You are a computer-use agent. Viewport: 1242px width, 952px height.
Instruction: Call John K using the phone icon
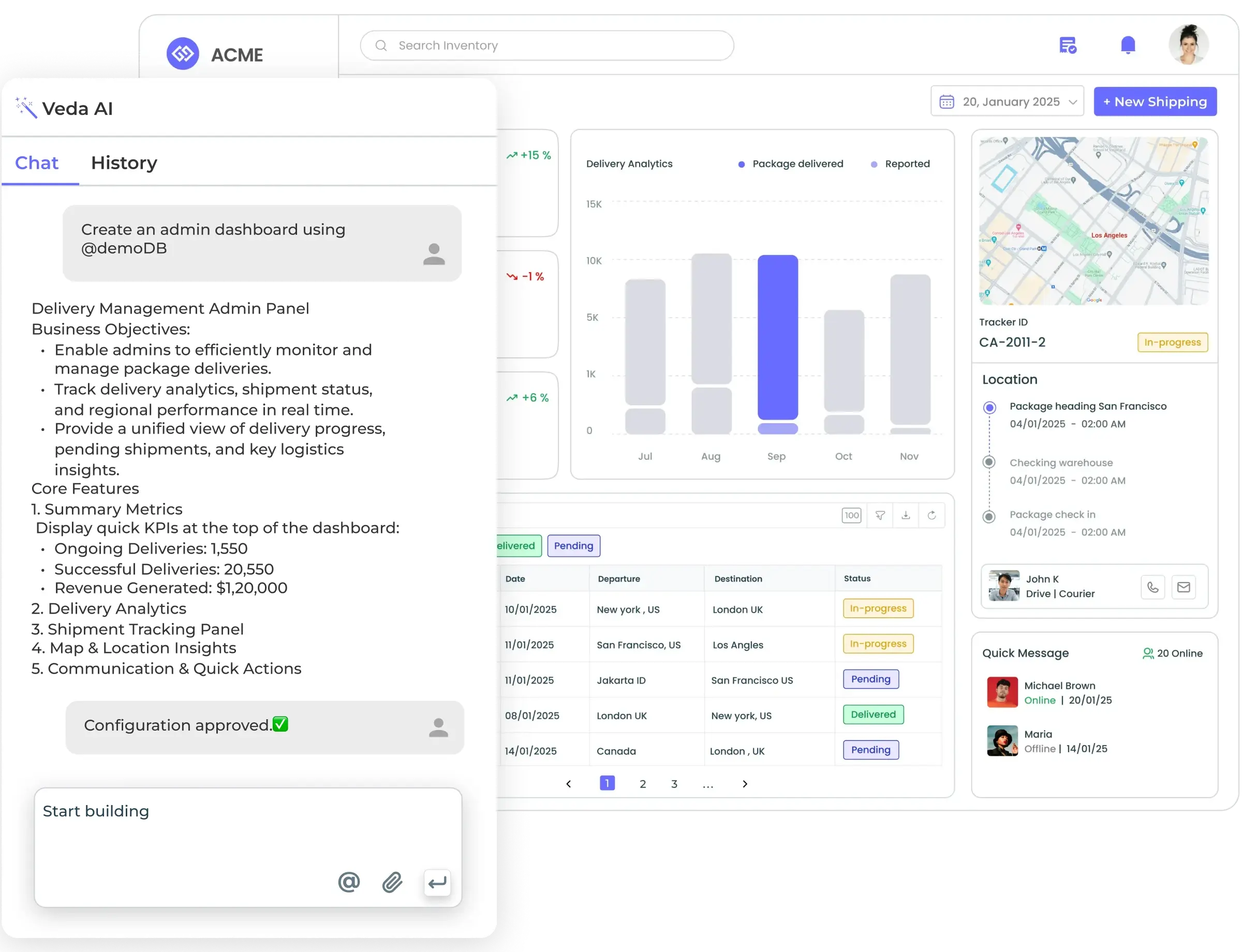1153,587
